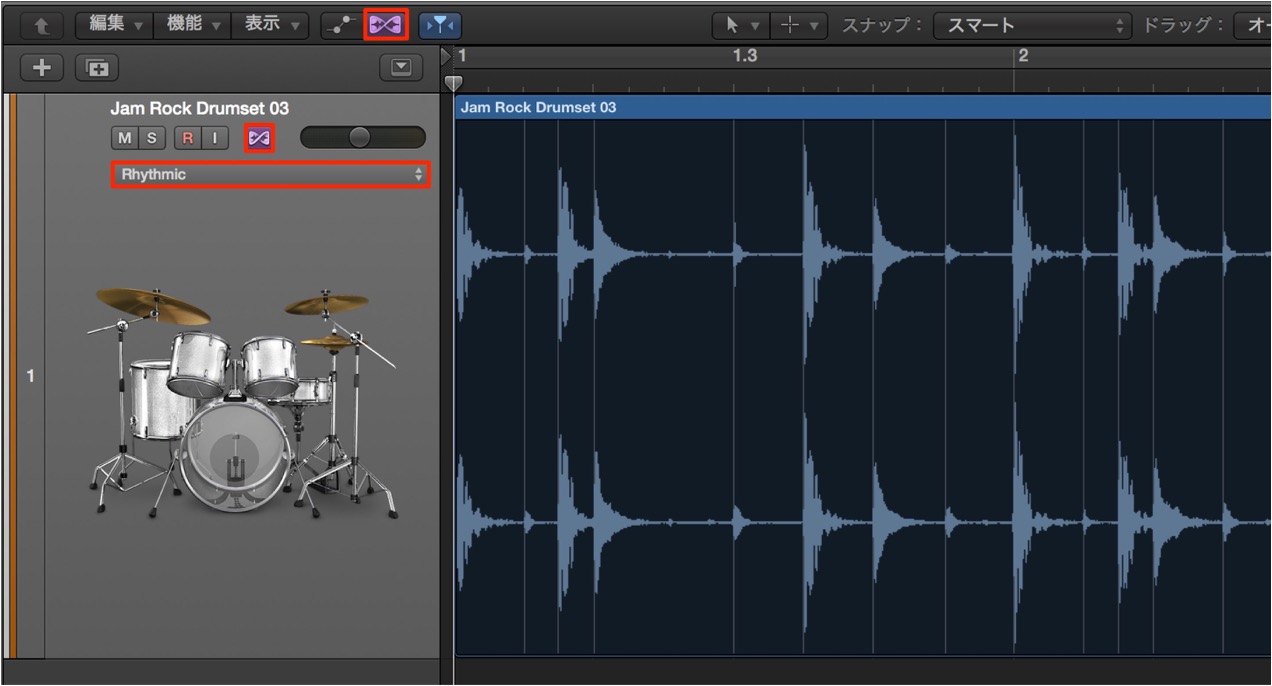Open the 表示 menu

click(x=269, y=24)
